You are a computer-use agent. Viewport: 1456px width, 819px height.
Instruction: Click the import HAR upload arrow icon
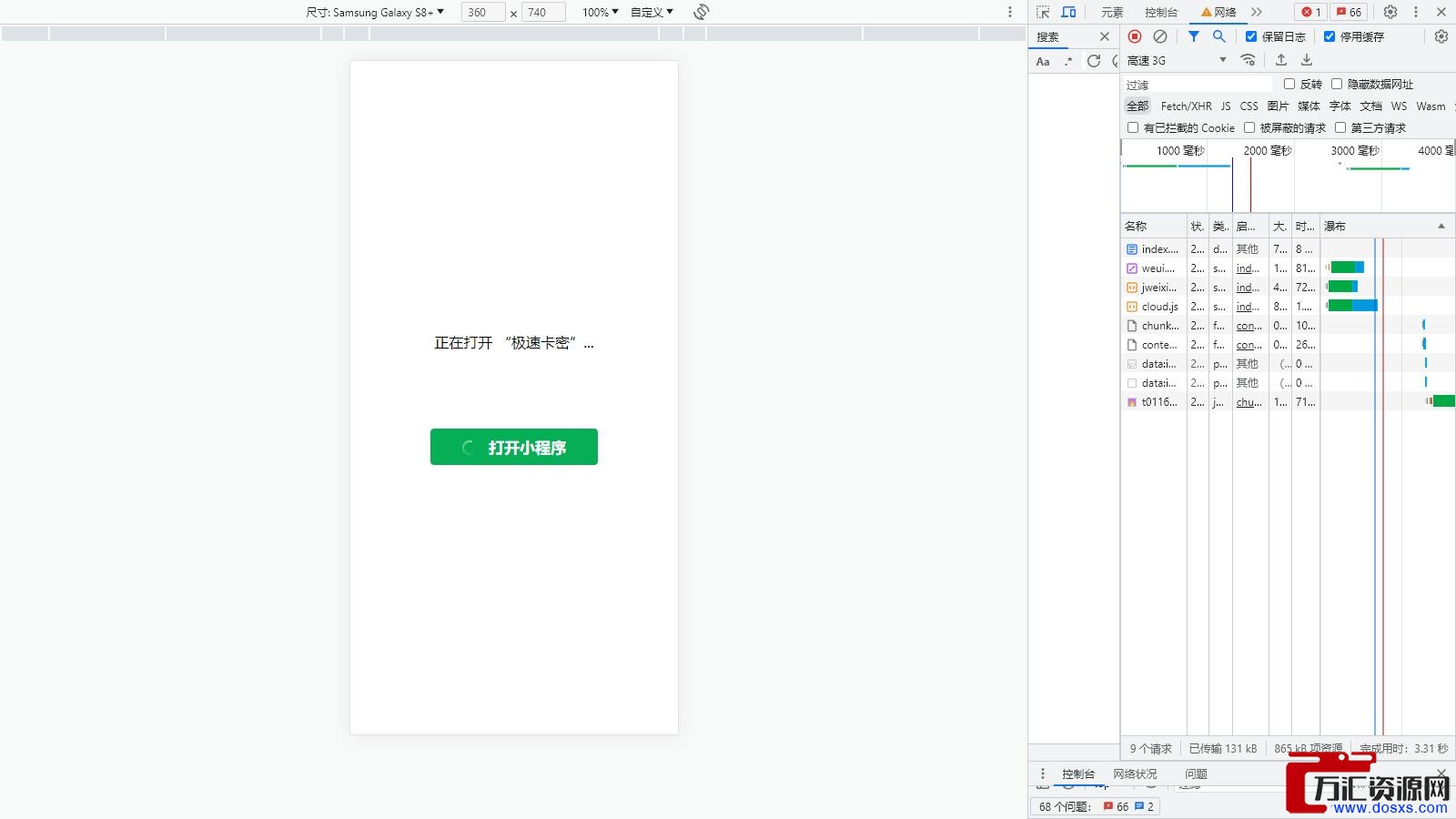click(x=1280, y=60)
